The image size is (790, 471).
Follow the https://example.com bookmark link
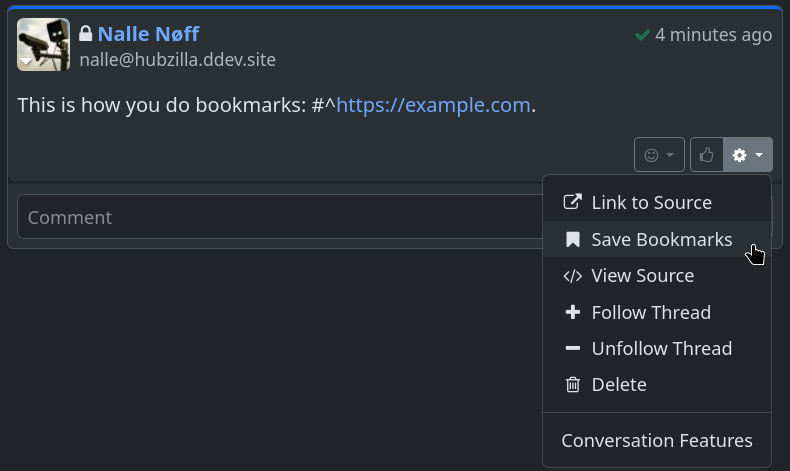point(433,105)
